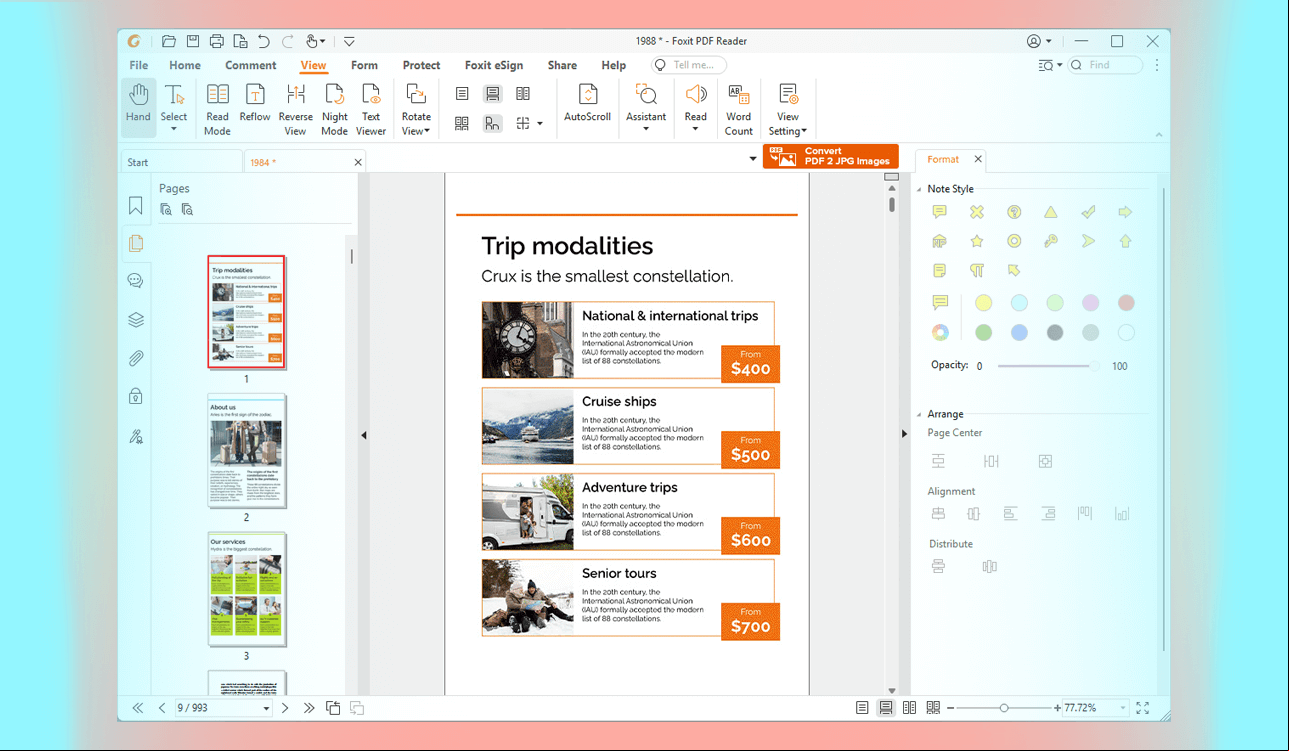Open the Read aloud dropdown
This screenshot has height=751, width=1289.
[695, 129]
